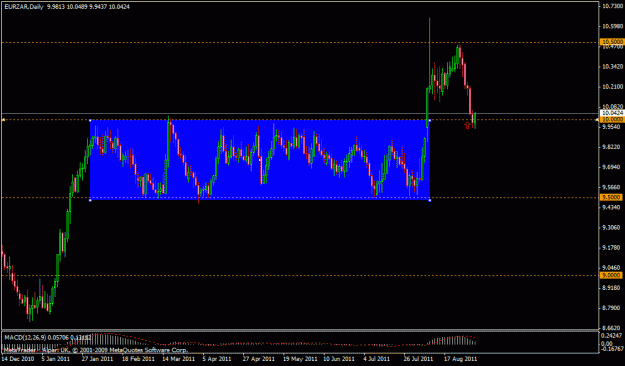The height and width of the screenshot is (366, 625).
Task: Click 9.9540 on the price axis
Action: click(x=612, y=127)
